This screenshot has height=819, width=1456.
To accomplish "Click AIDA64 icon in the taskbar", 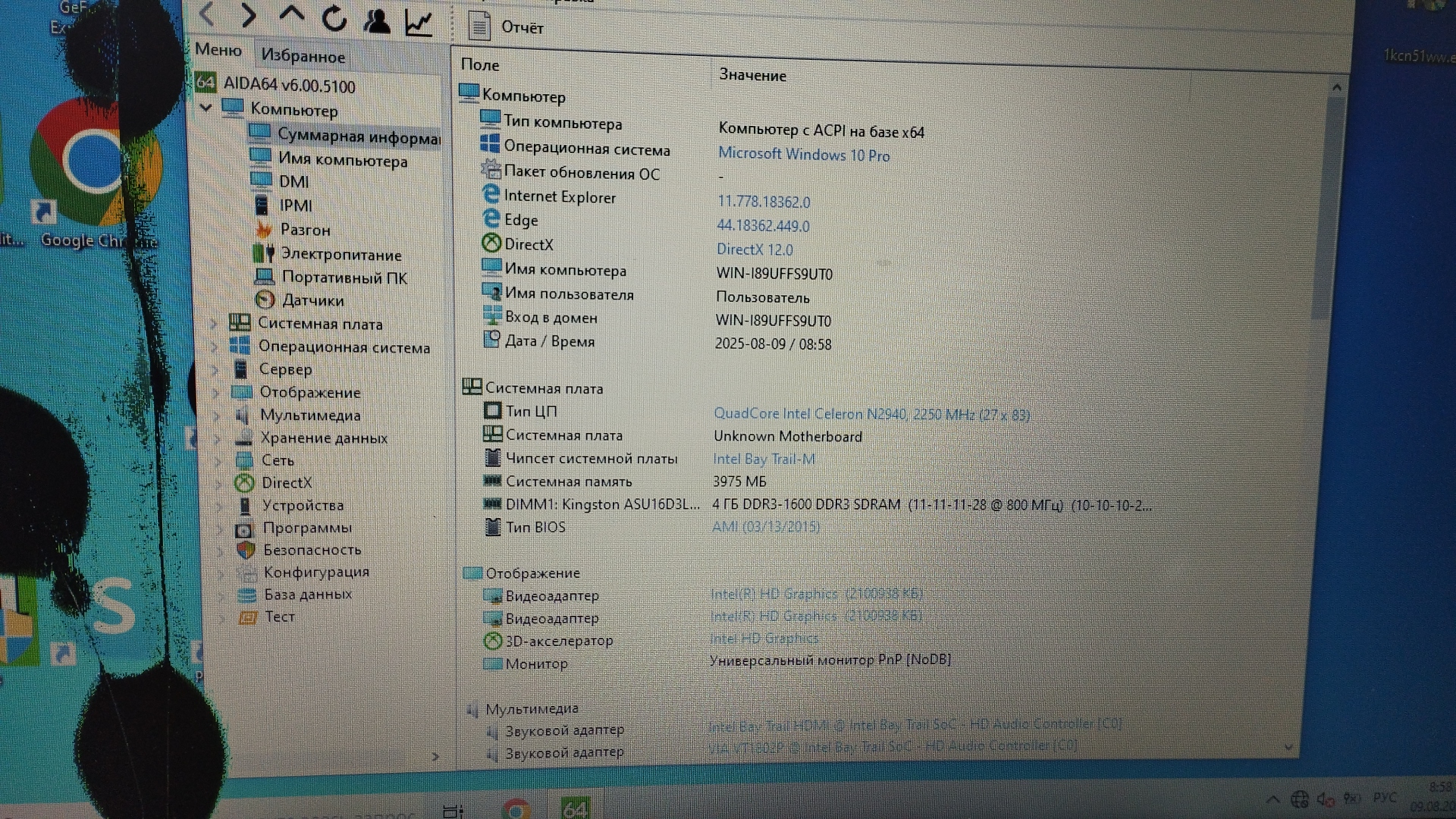I will point(576,808).
